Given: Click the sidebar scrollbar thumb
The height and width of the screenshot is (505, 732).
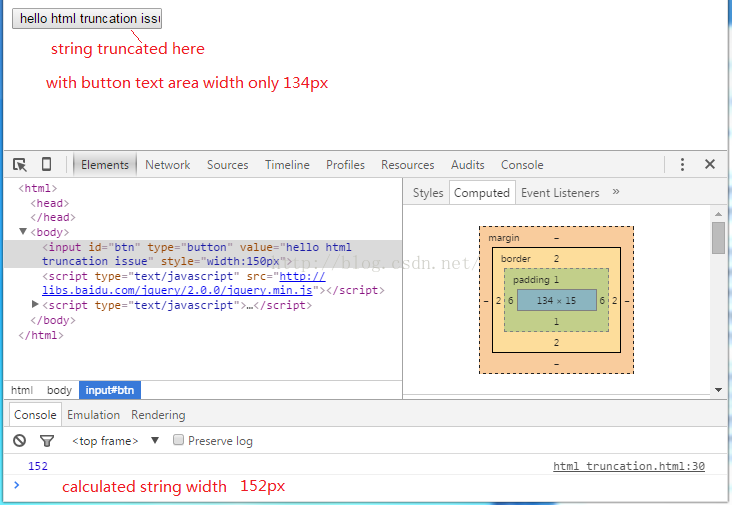Looking at the screenshot, I should pos(718,238).
